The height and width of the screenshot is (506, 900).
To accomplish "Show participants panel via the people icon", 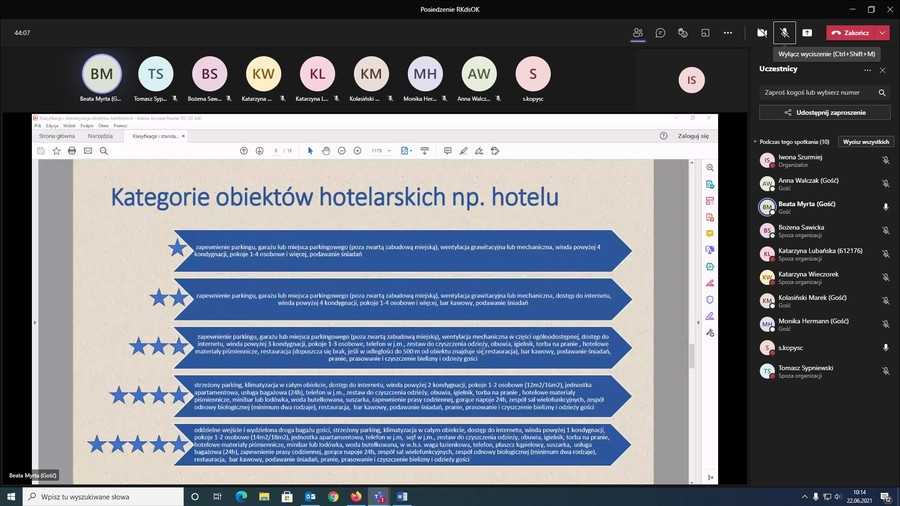I will pos(638,32).
